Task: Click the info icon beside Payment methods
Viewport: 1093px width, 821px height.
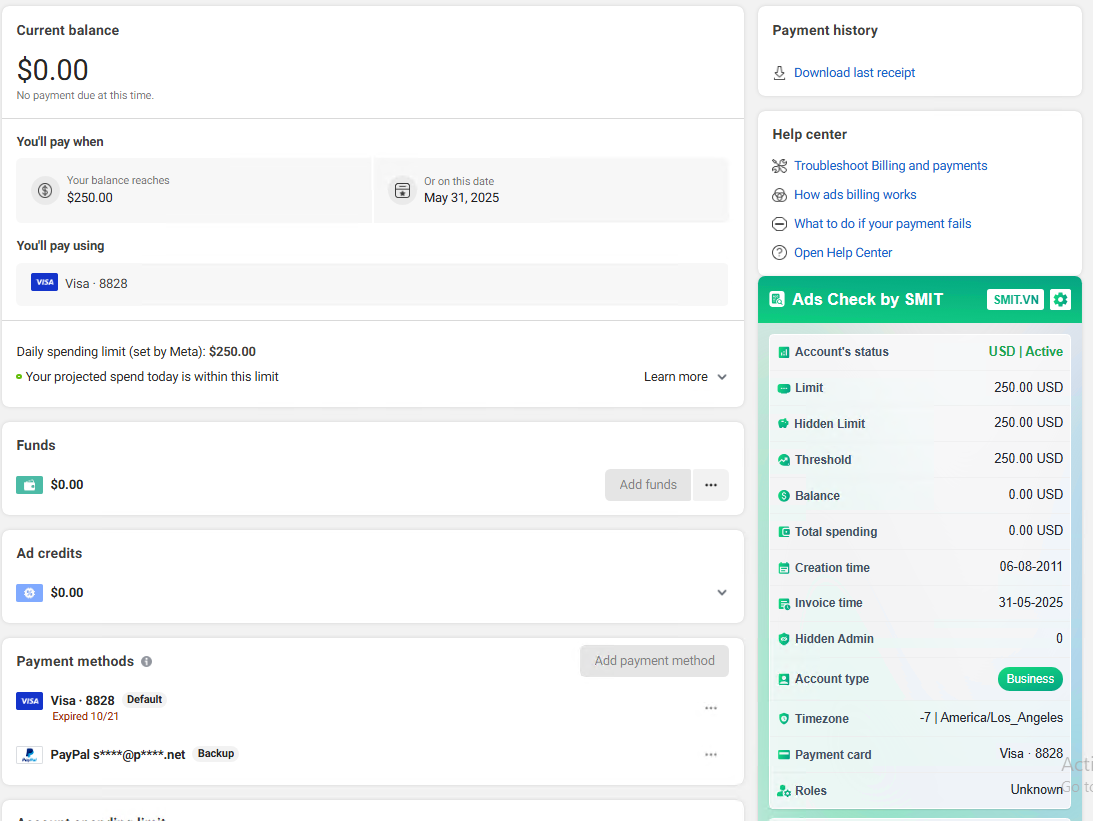Action: point(146,661)
